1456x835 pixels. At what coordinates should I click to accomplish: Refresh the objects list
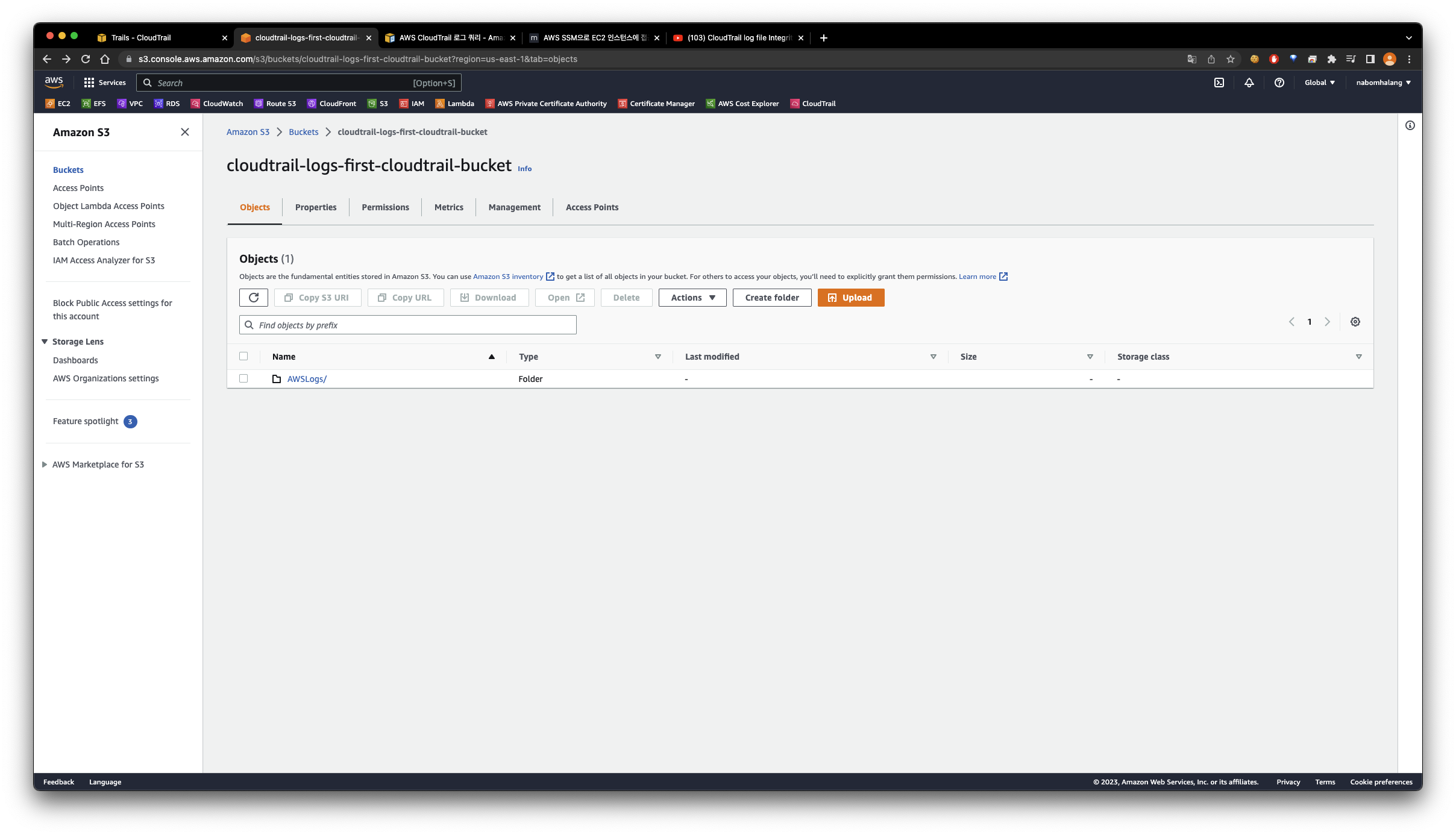(254, 298)
